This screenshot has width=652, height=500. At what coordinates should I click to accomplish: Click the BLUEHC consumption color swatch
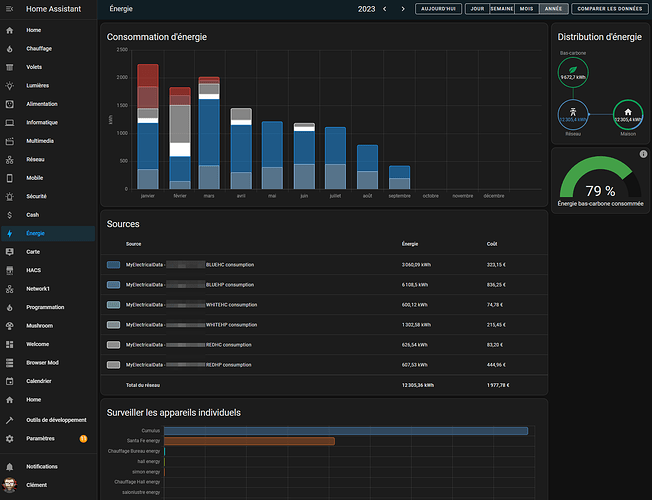[113, 265]
